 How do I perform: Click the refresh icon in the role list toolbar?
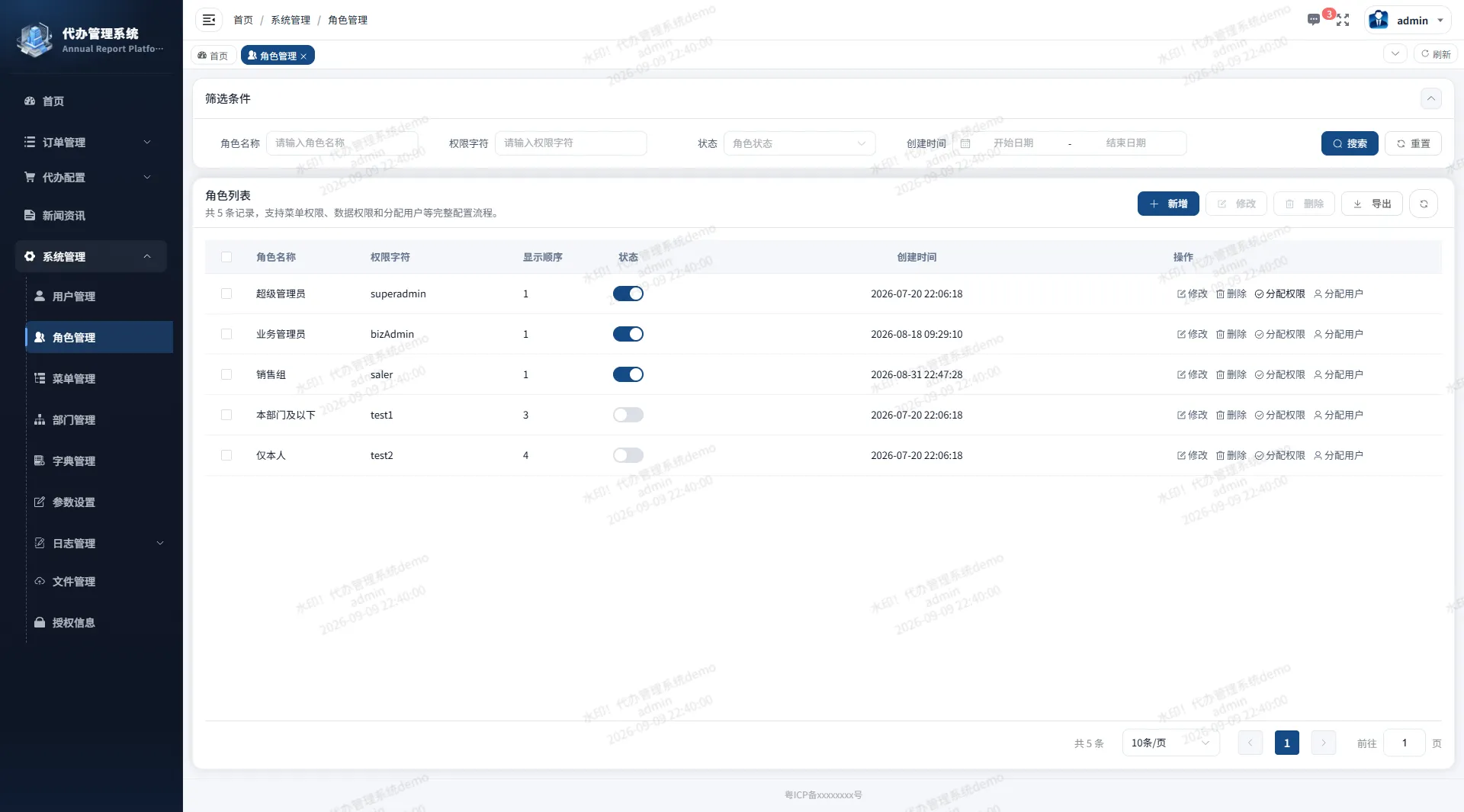[1424, 204]
